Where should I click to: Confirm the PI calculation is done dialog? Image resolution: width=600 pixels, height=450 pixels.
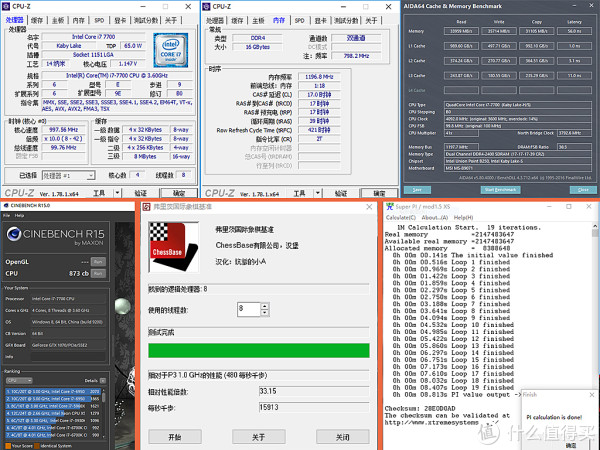click(571, 445)
